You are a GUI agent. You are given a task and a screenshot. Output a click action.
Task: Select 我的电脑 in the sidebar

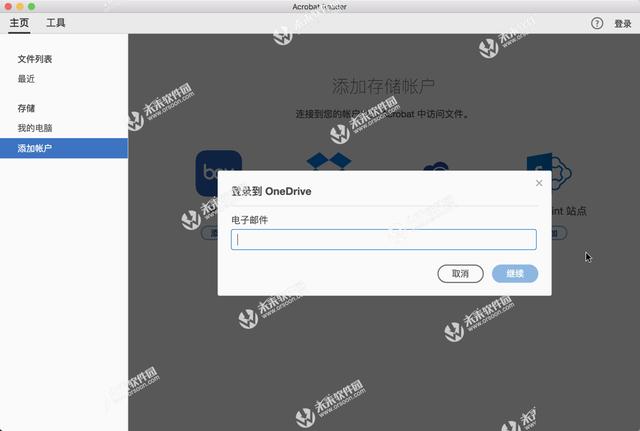point(35,128)
